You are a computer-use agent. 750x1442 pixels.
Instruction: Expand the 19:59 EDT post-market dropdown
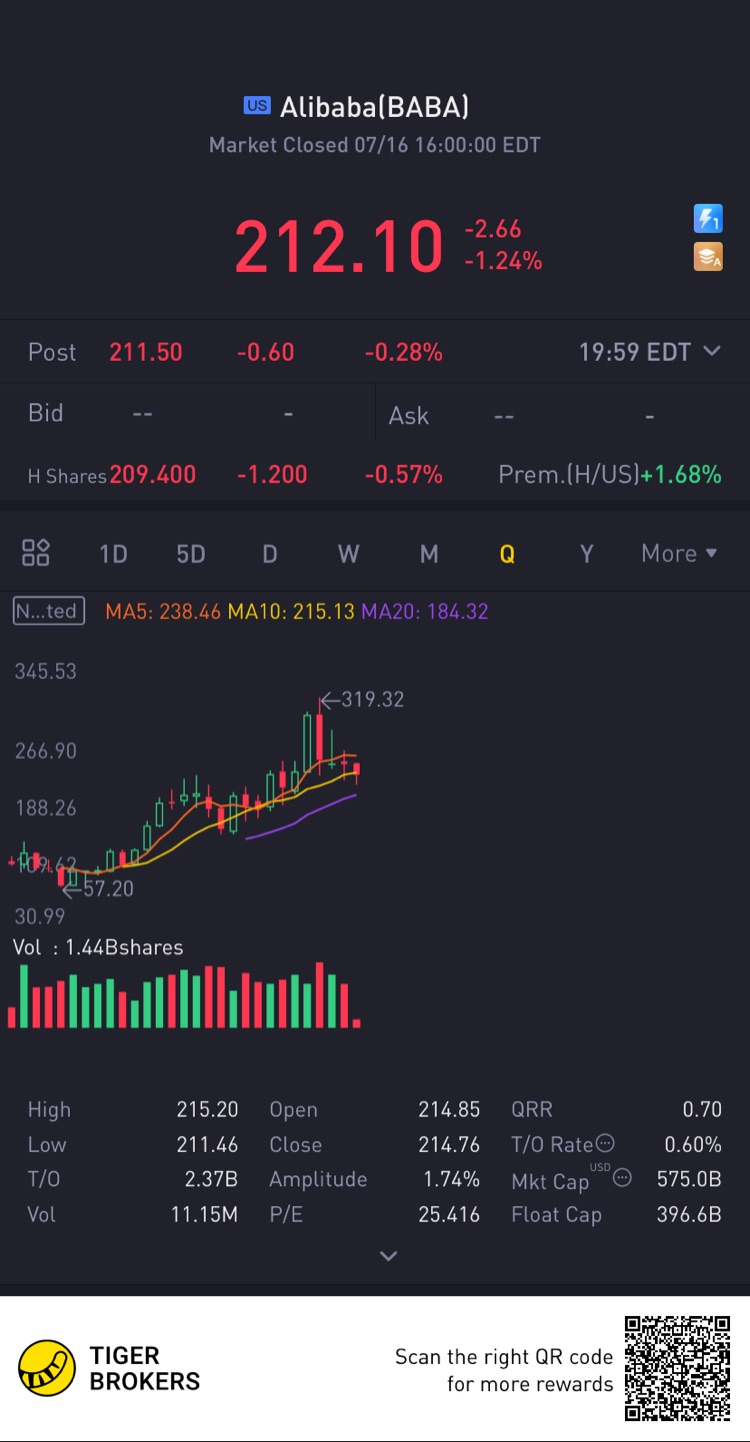(650, 352)
